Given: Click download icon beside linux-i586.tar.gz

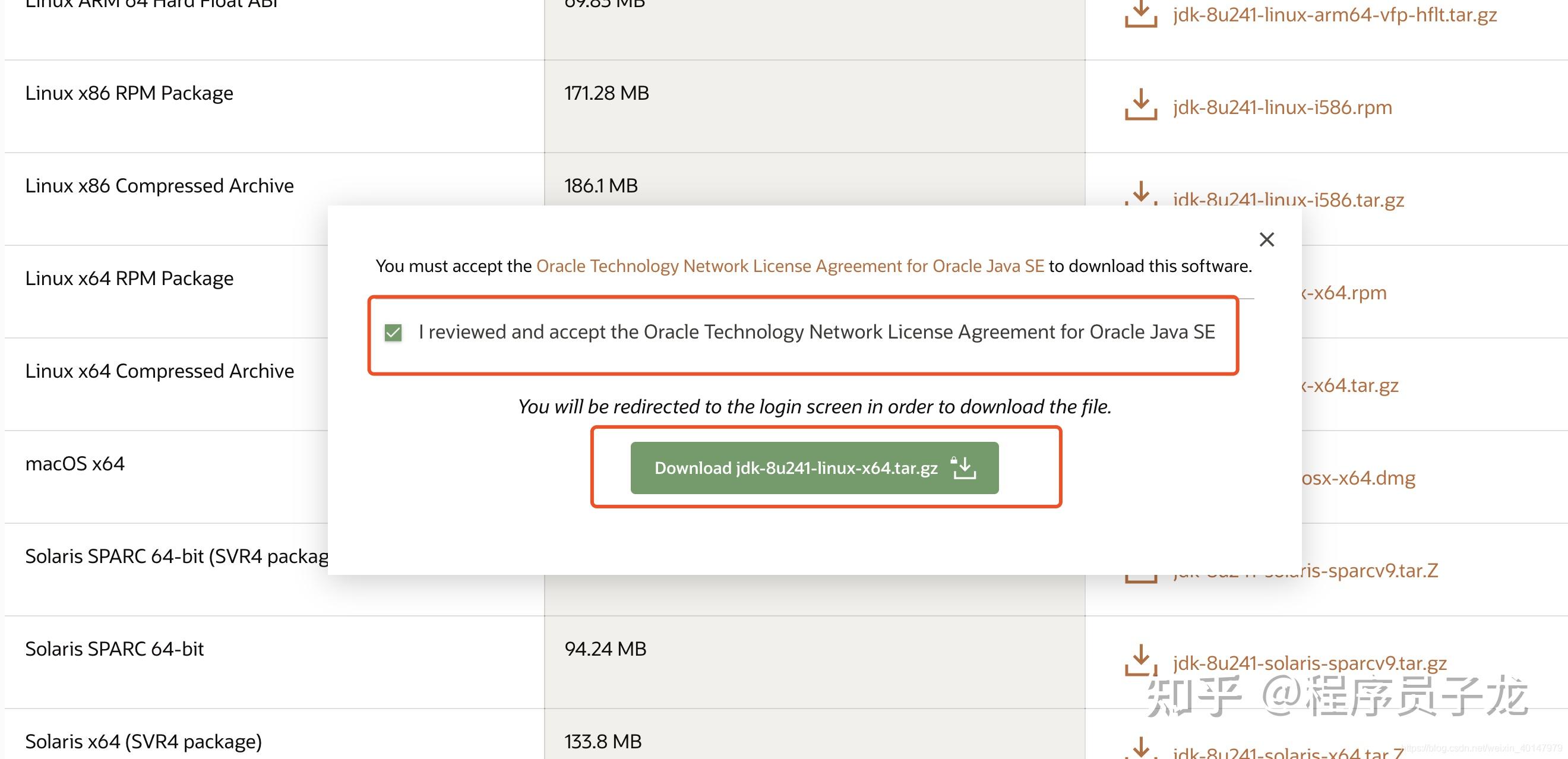Looking at the screenshot, I should coord(1140,194).
